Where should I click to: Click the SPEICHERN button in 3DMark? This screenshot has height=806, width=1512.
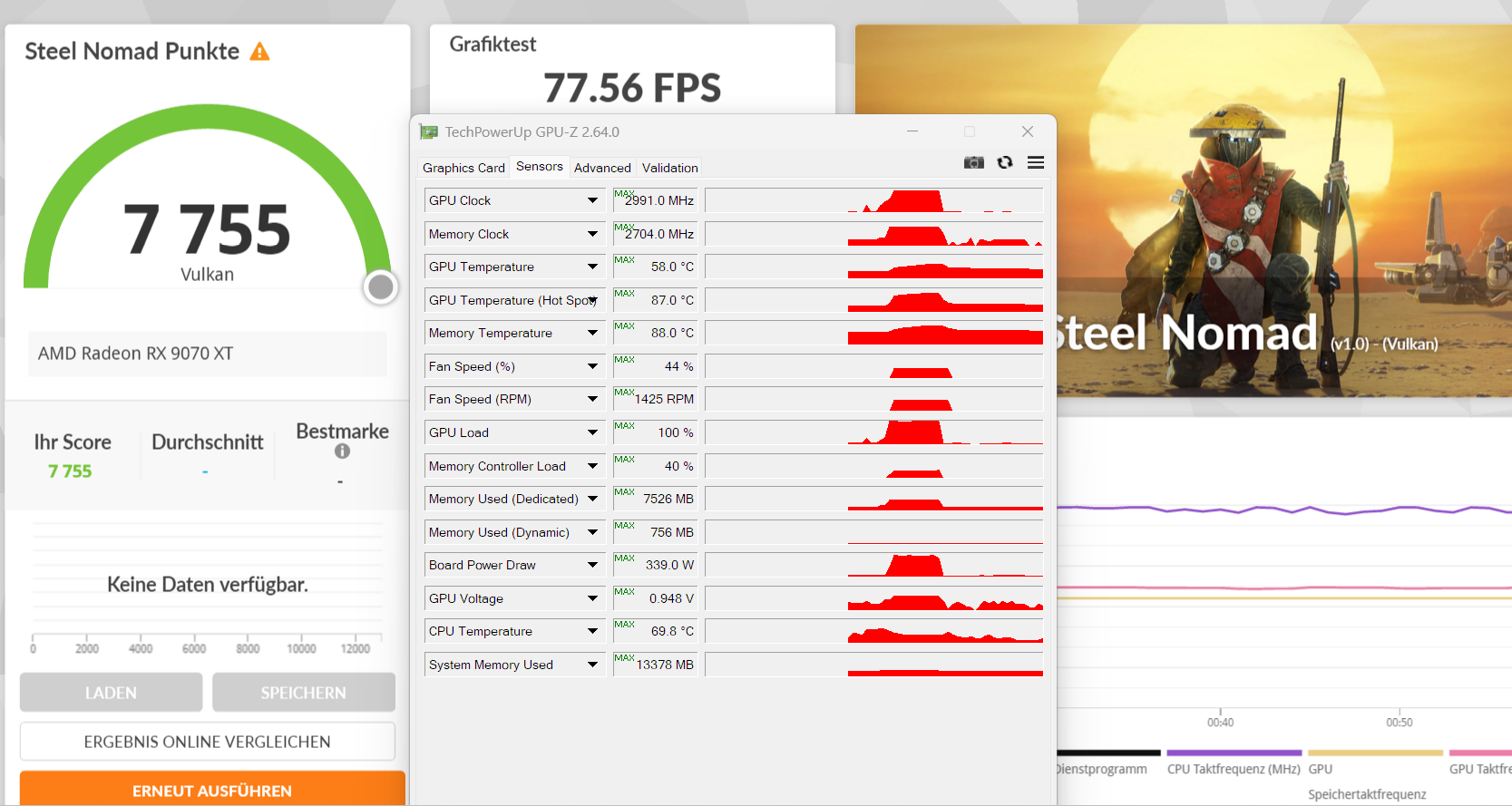coord(304,693)
